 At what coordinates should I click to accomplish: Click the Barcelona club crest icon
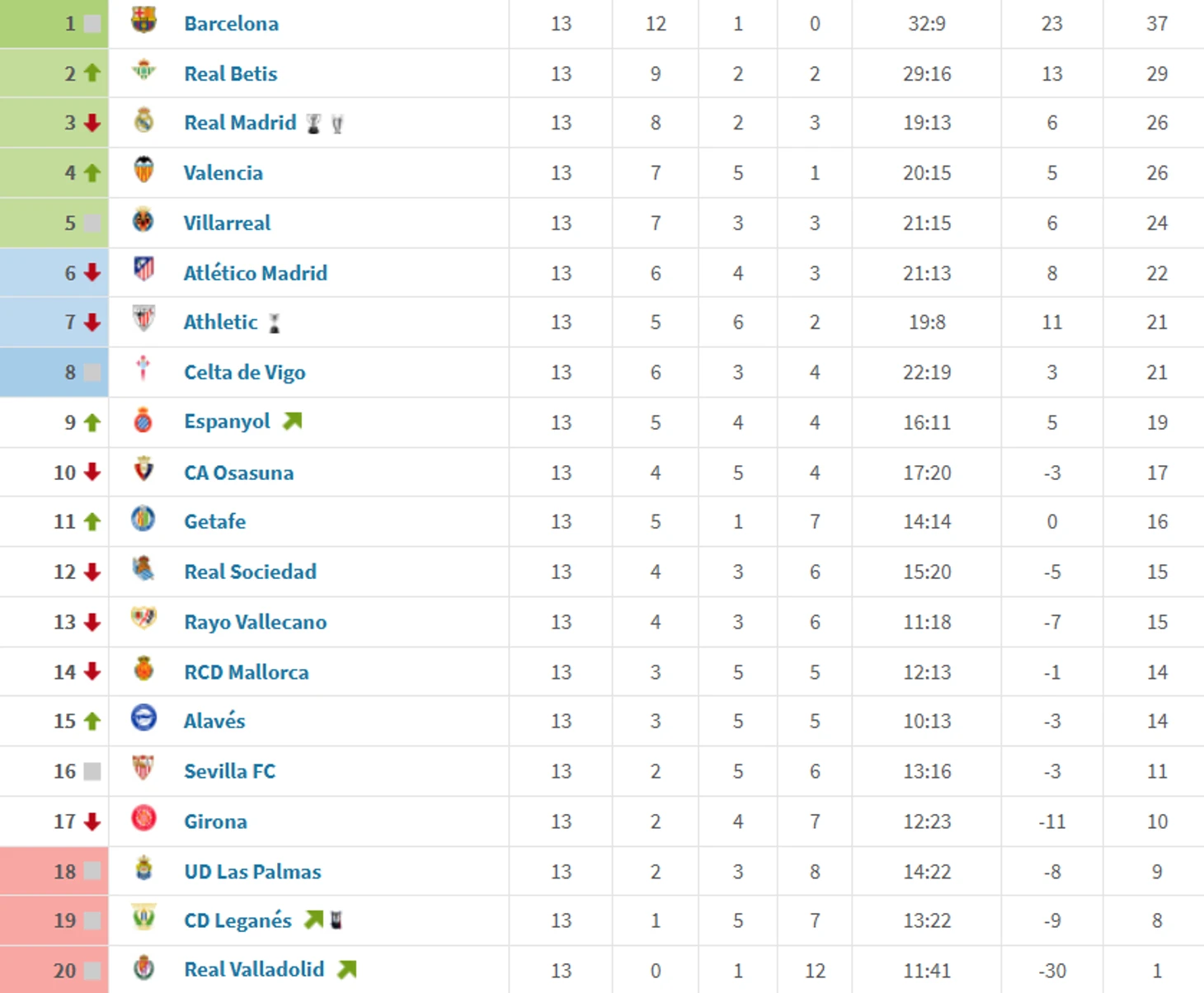pos(143,20)
